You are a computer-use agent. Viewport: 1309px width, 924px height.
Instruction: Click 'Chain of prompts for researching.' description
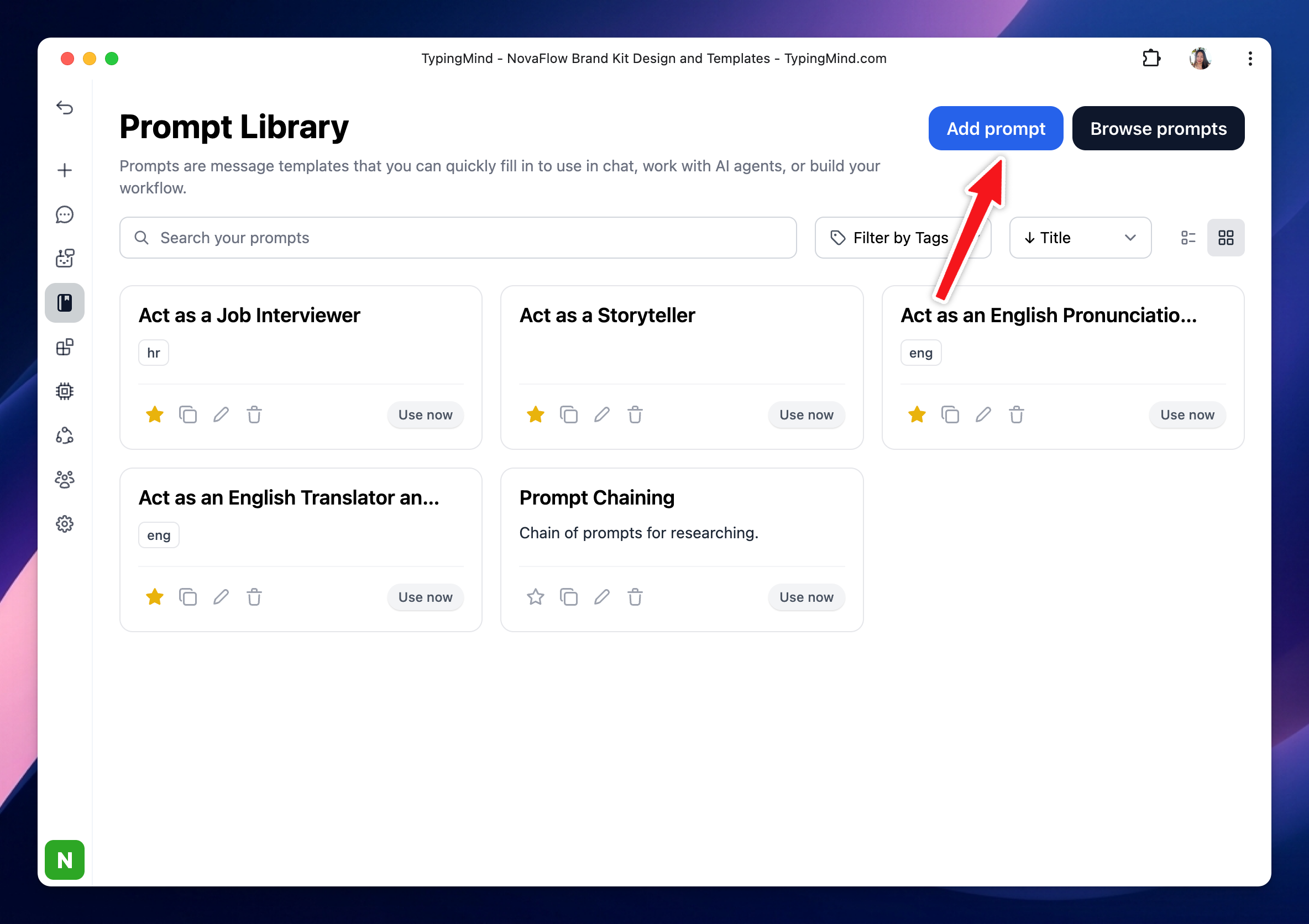point(638,533)
